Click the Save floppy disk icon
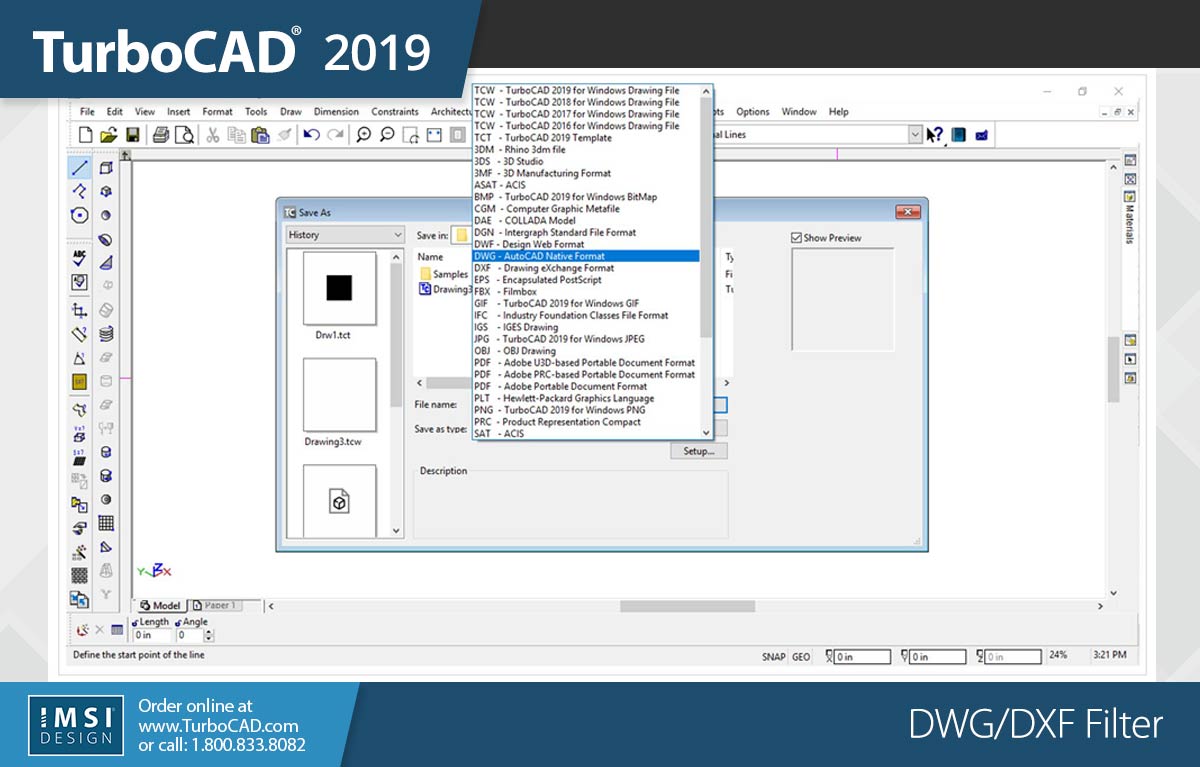1200x767 pixels. pos(132,135)
